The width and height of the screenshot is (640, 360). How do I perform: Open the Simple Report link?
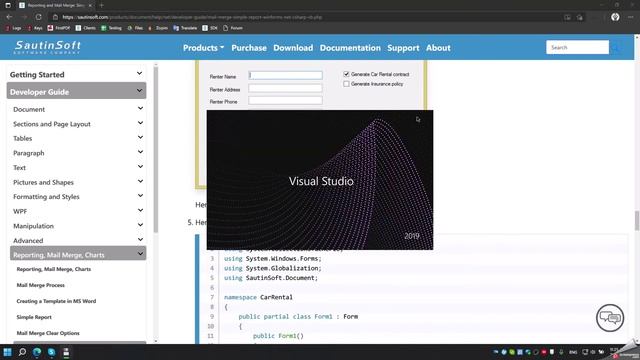[x=34, y=317]
